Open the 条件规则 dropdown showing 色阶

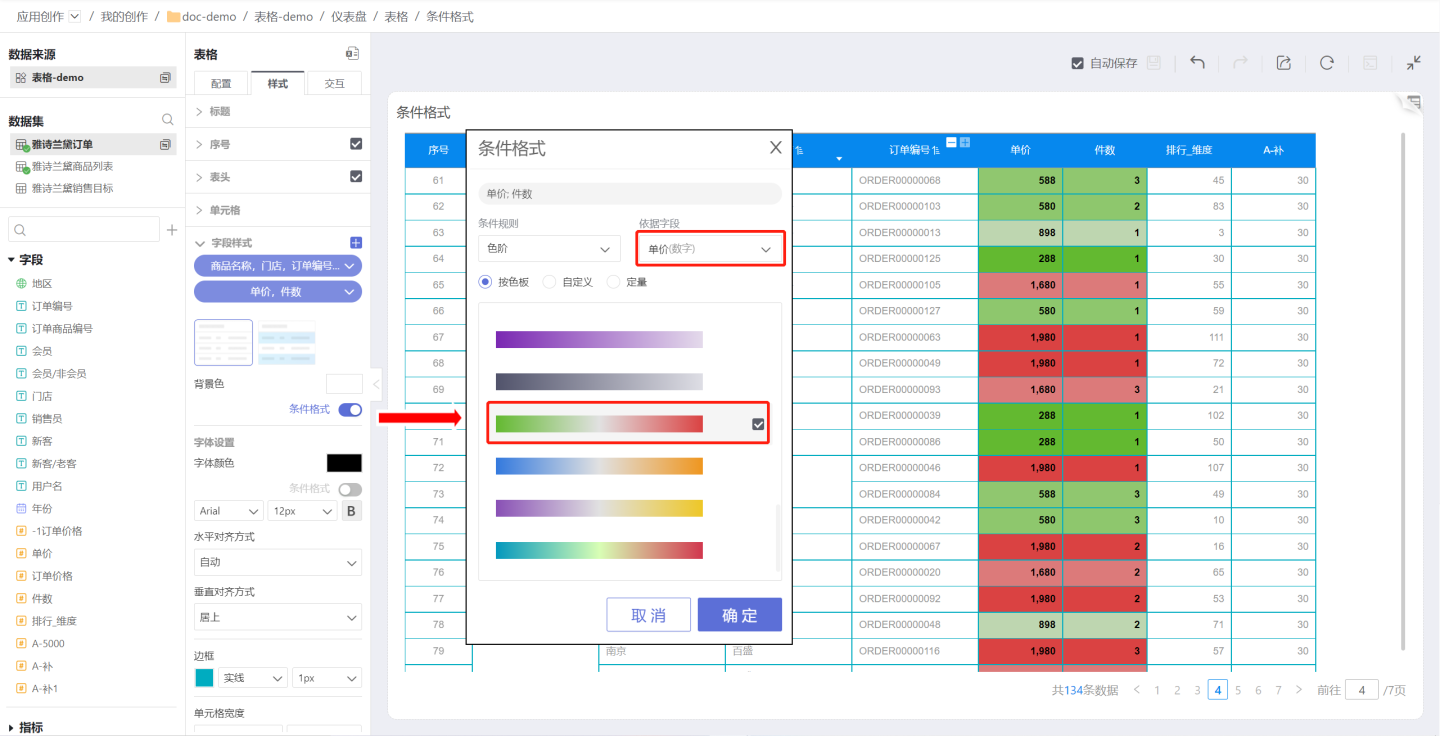(549, 249)
